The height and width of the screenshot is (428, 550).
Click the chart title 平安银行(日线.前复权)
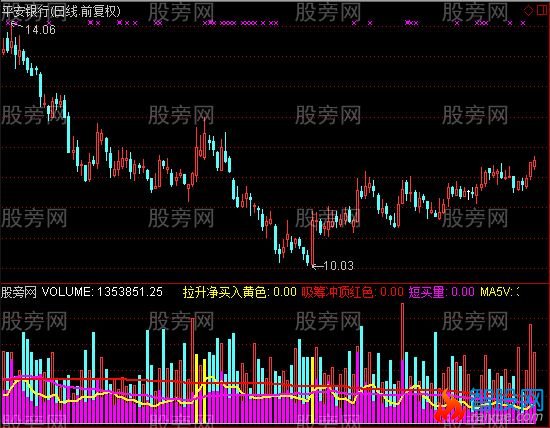pos(61,11)
